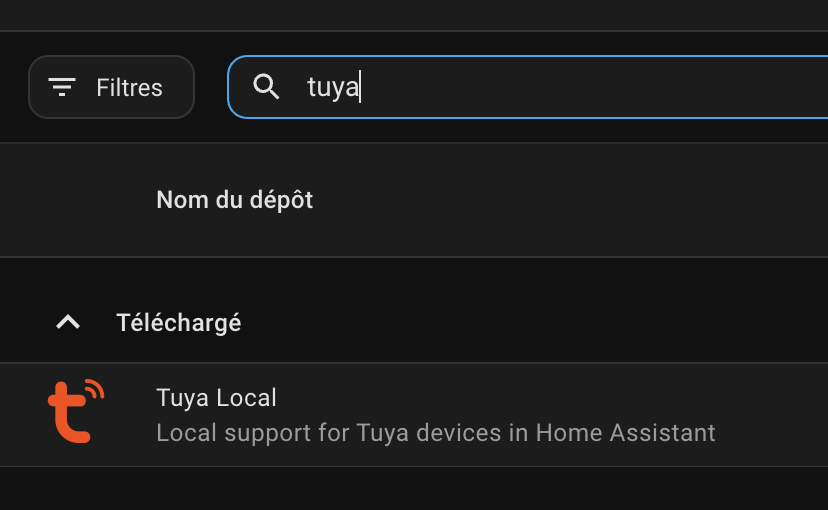Screen dimensions: 828x510
Task: Click the filter lines icon beside Filtres
Action: coord(62,87)
